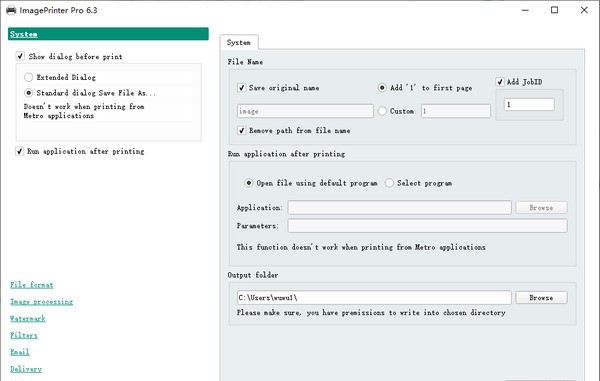
Task: Click the JobID value field
Action: (529, 104)
